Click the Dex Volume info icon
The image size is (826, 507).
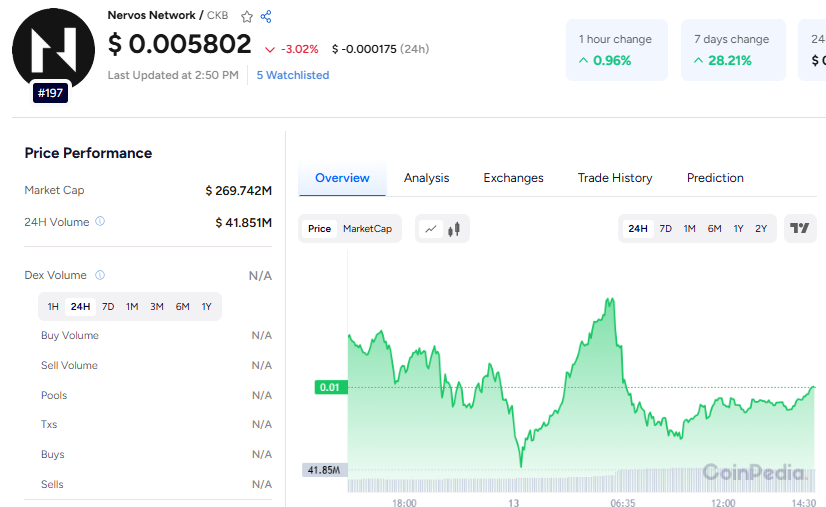(x=100, y=275)
